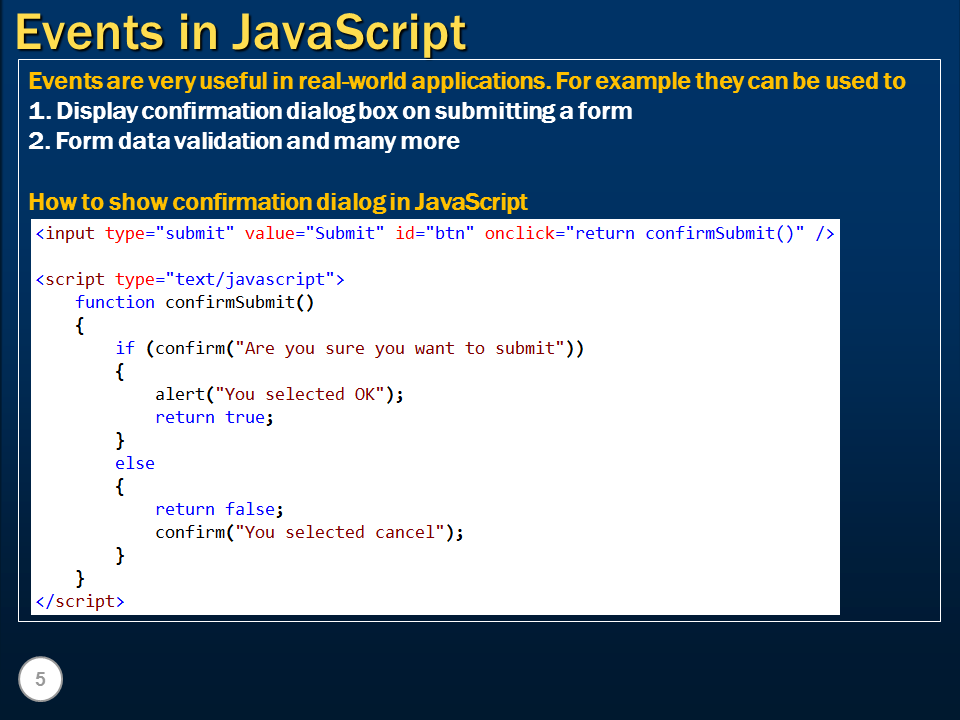Click bullet point 1 about confirmation dialog
Viewport: 960px width, 720px height.
330,111
